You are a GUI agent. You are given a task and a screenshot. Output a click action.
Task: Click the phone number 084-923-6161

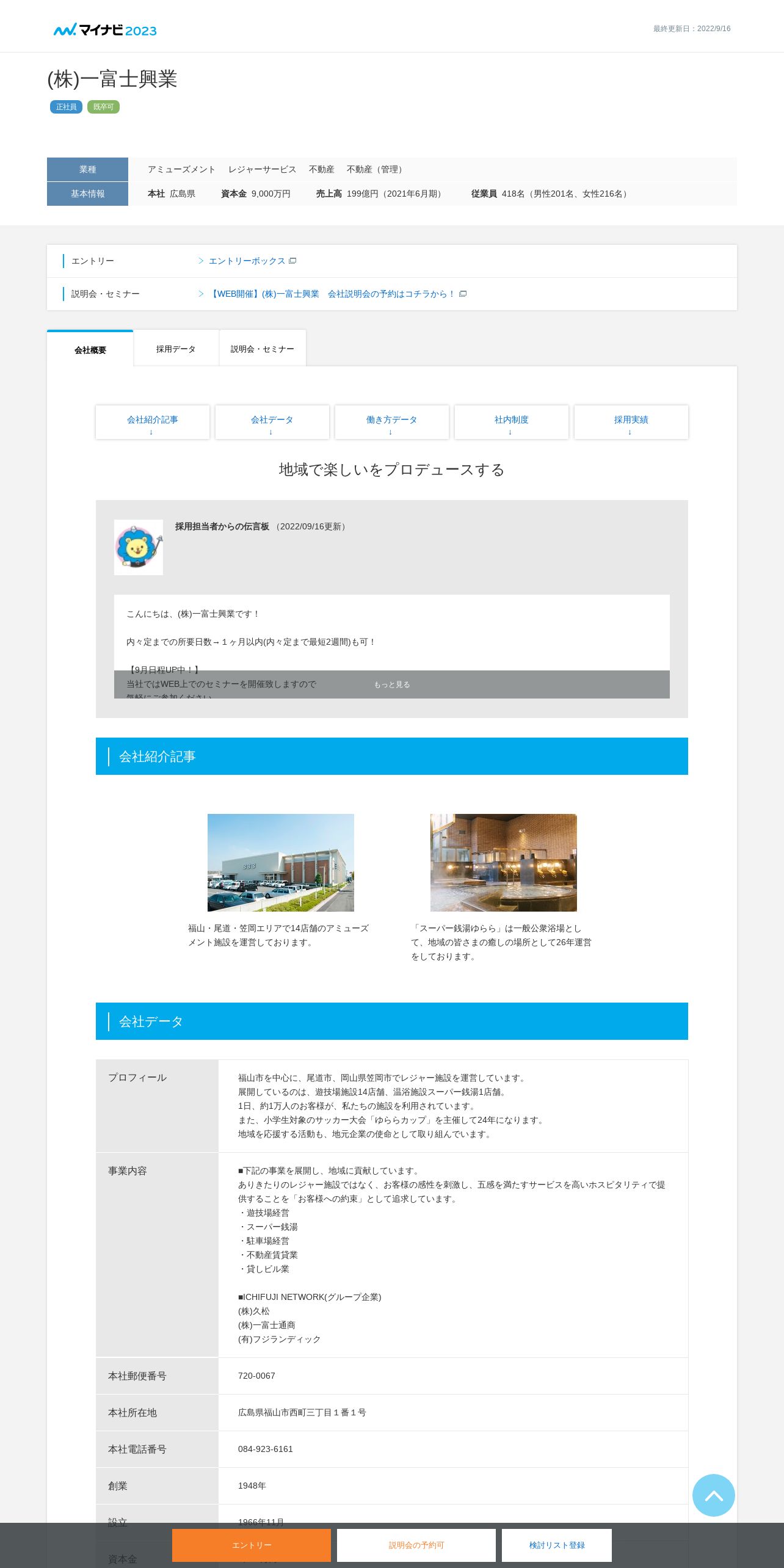coord(266,1449)
